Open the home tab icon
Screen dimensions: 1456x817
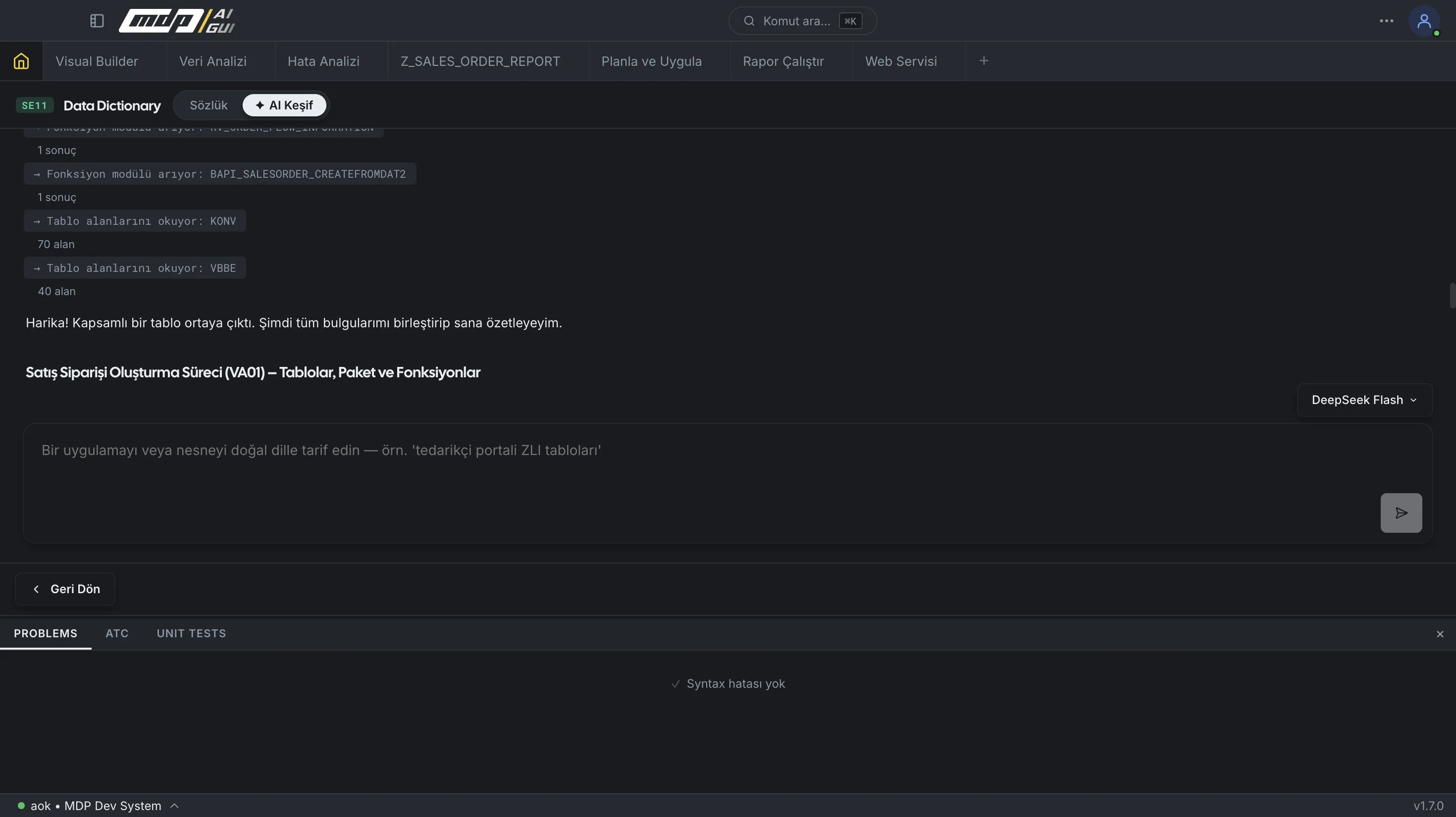(x=21, y=61)
